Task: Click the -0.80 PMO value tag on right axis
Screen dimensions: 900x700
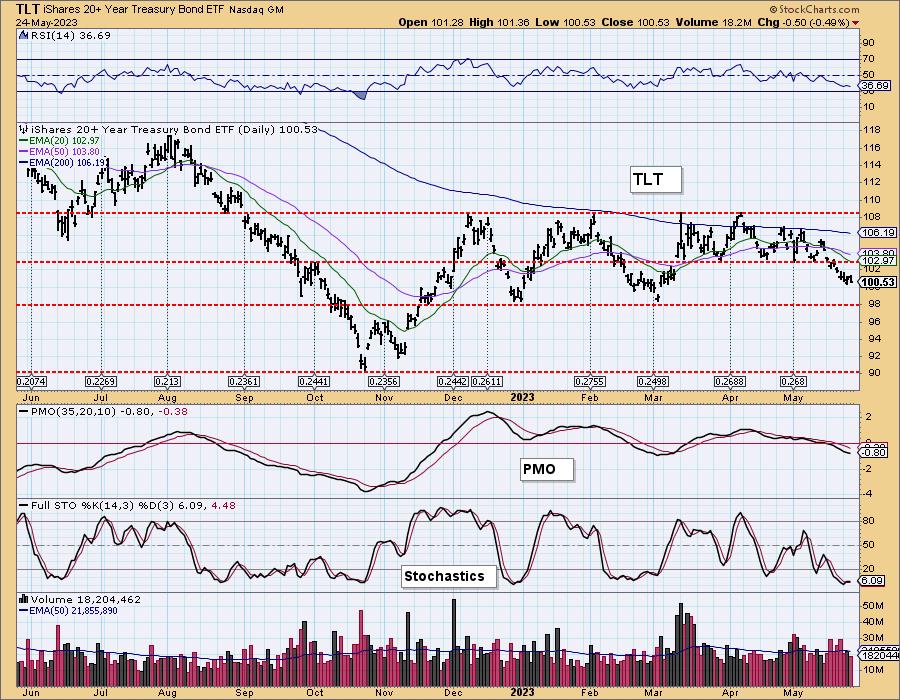Action: (x=875, y=453)
